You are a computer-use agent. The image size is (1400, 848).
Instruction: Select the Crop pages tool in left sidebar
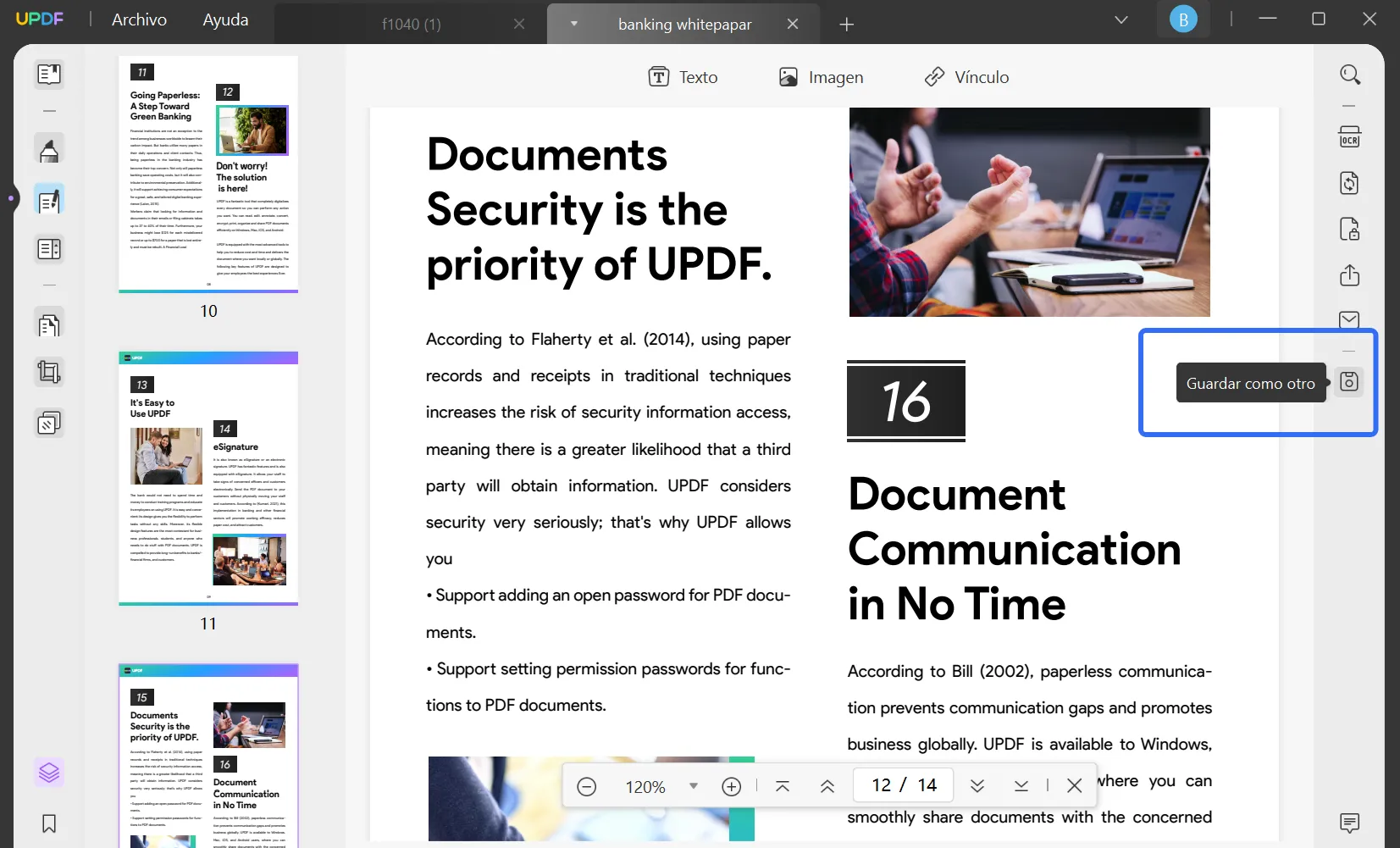tap(49, 373)
